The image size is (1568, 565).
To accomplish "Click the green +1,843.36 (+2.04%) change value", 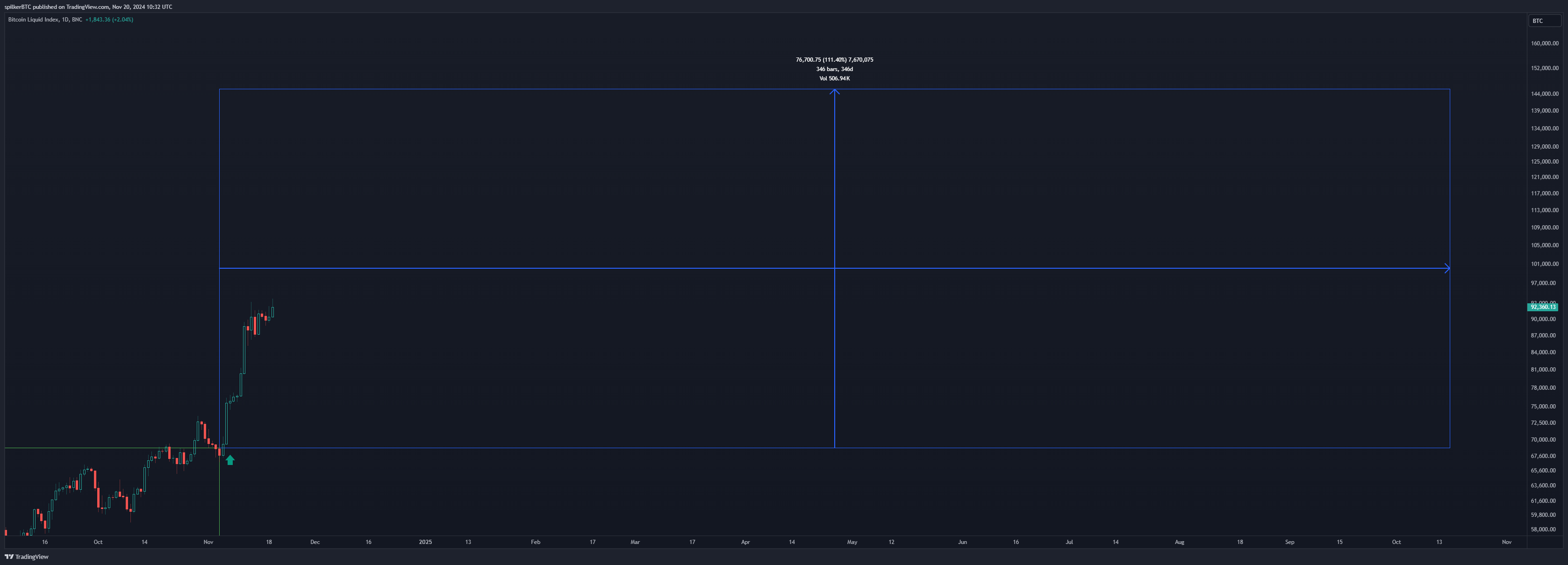I will (x=109, y=20).
